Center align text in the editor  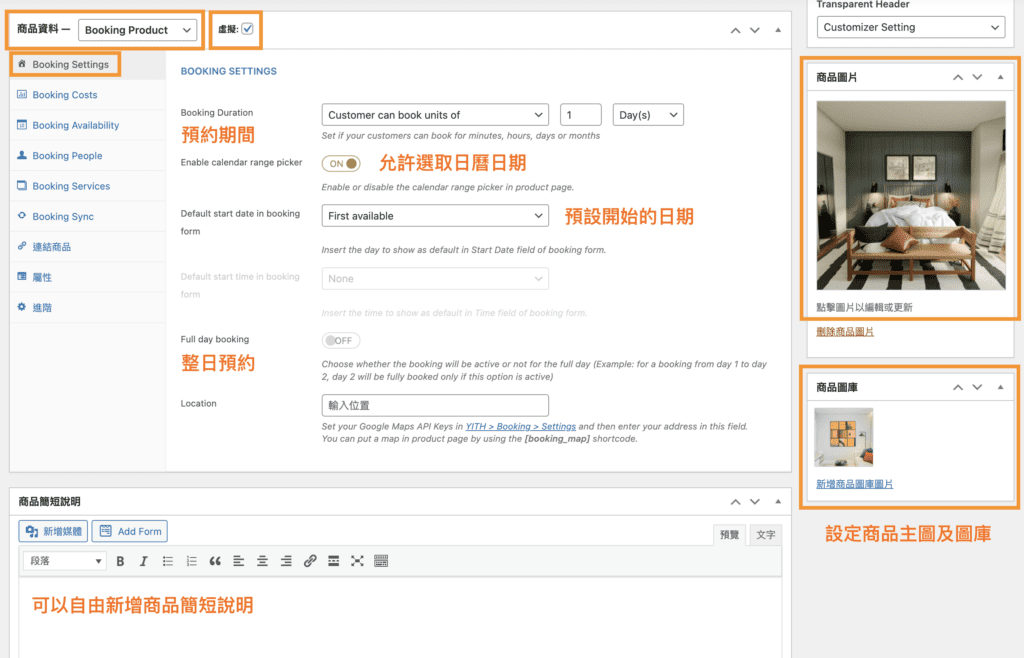coord(262,561)
